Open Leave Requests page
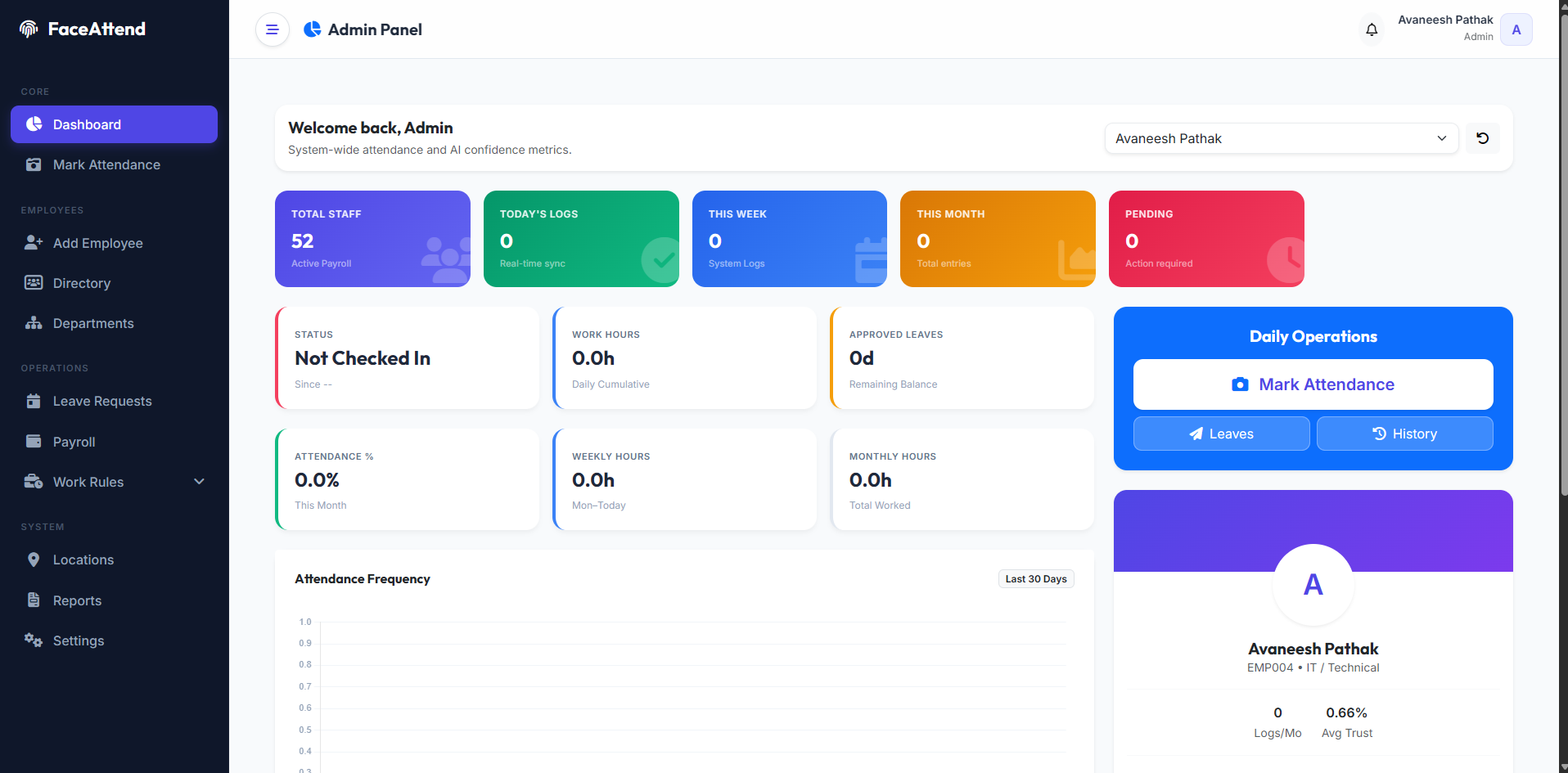 pos(114,401)
